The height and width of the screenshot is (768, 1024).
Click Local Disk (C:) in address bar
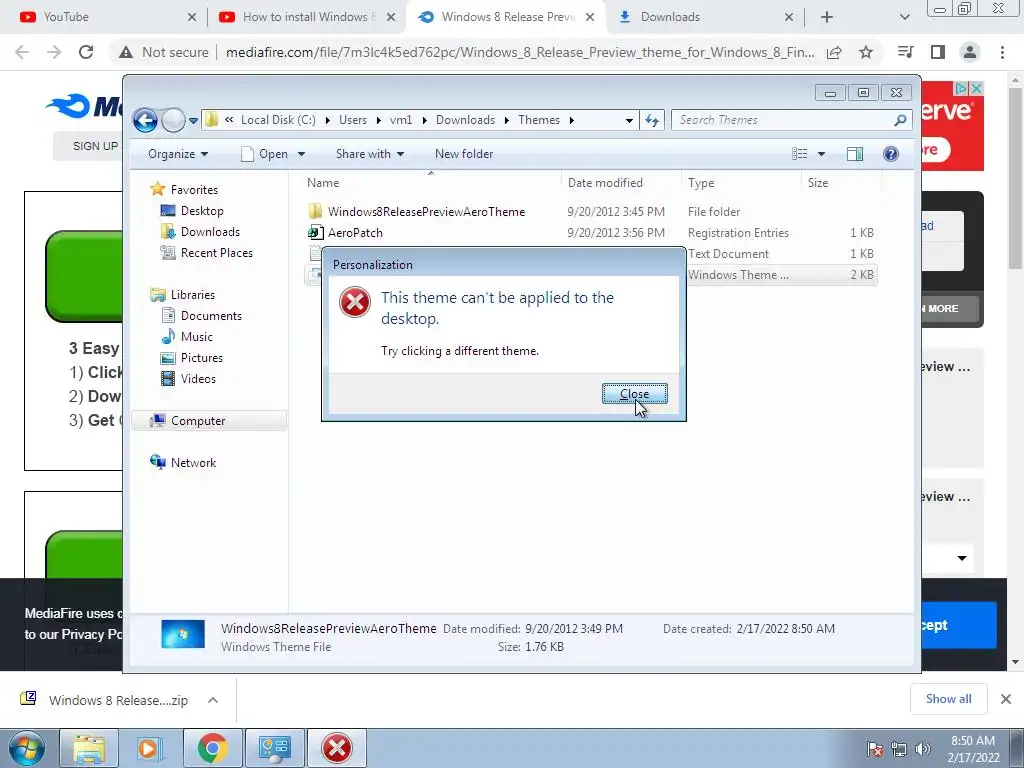[278, 120]
